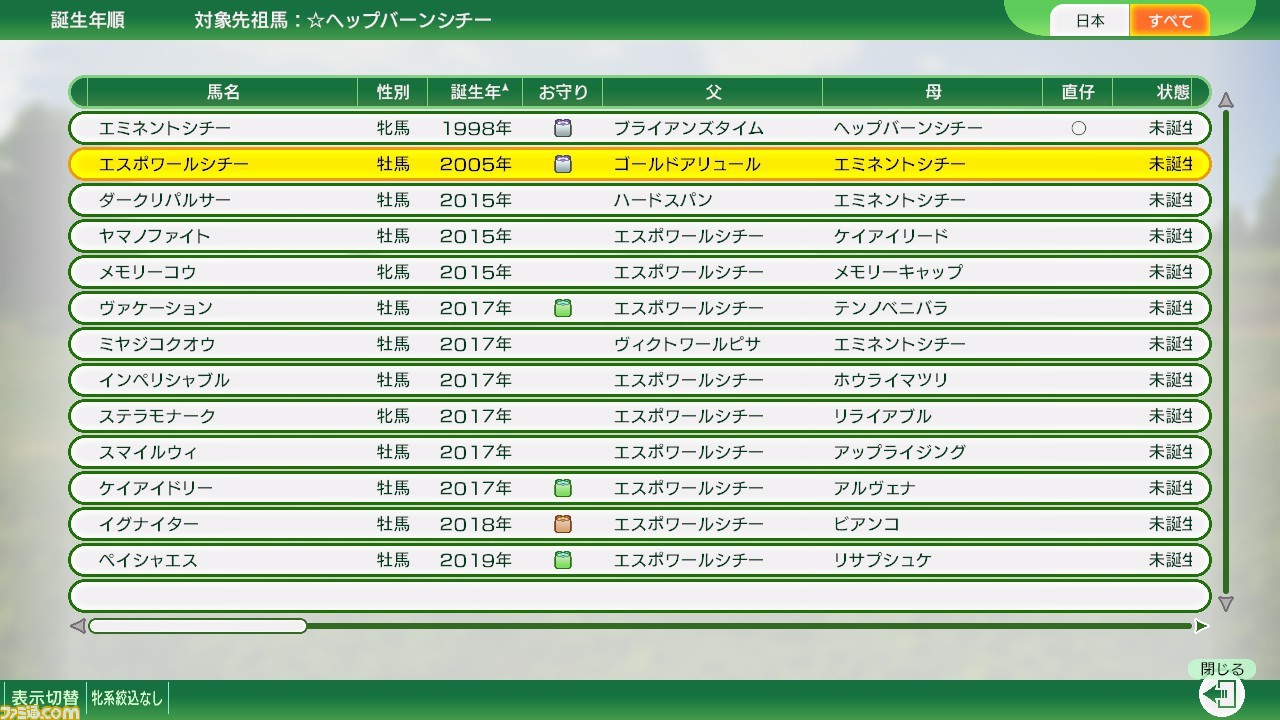Screen dimensions: 1280x720
Task: Click the 母 column header
Action: pyautogui.click(x=933, y=92)
